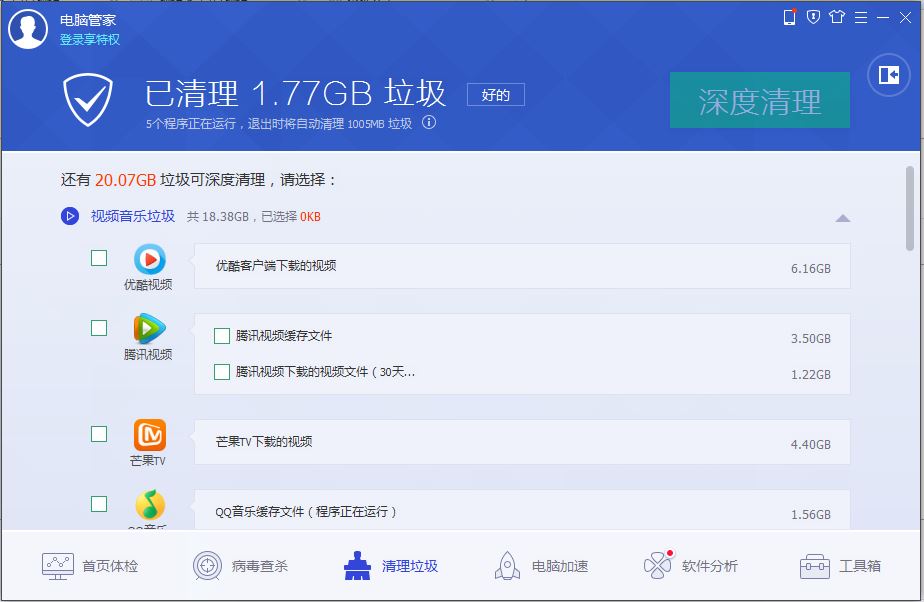Click the large shield checkmark icon
The height and width of the screenshot is (602, 924).
[88, 100]
